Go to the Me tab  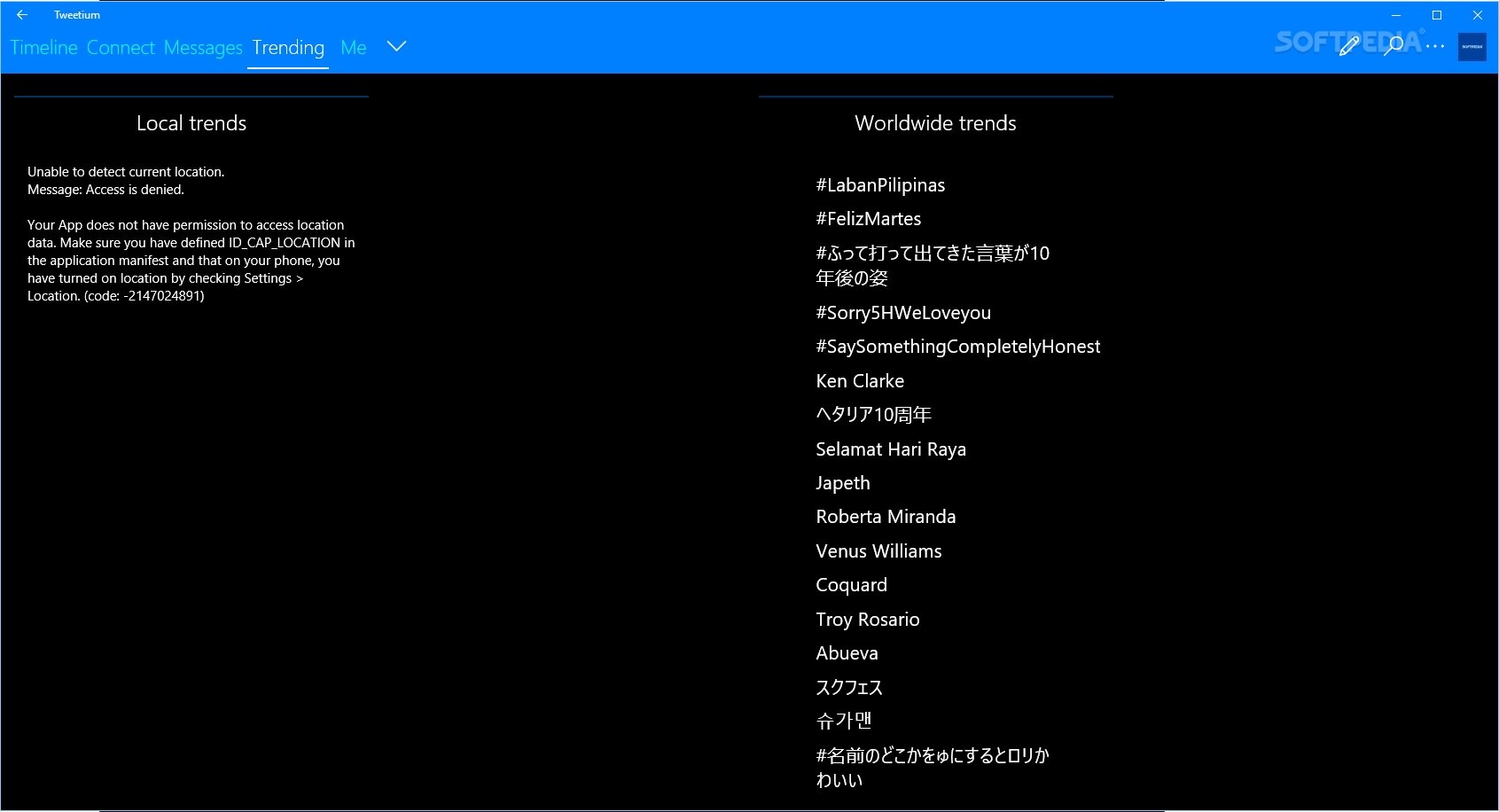(354, 48)
